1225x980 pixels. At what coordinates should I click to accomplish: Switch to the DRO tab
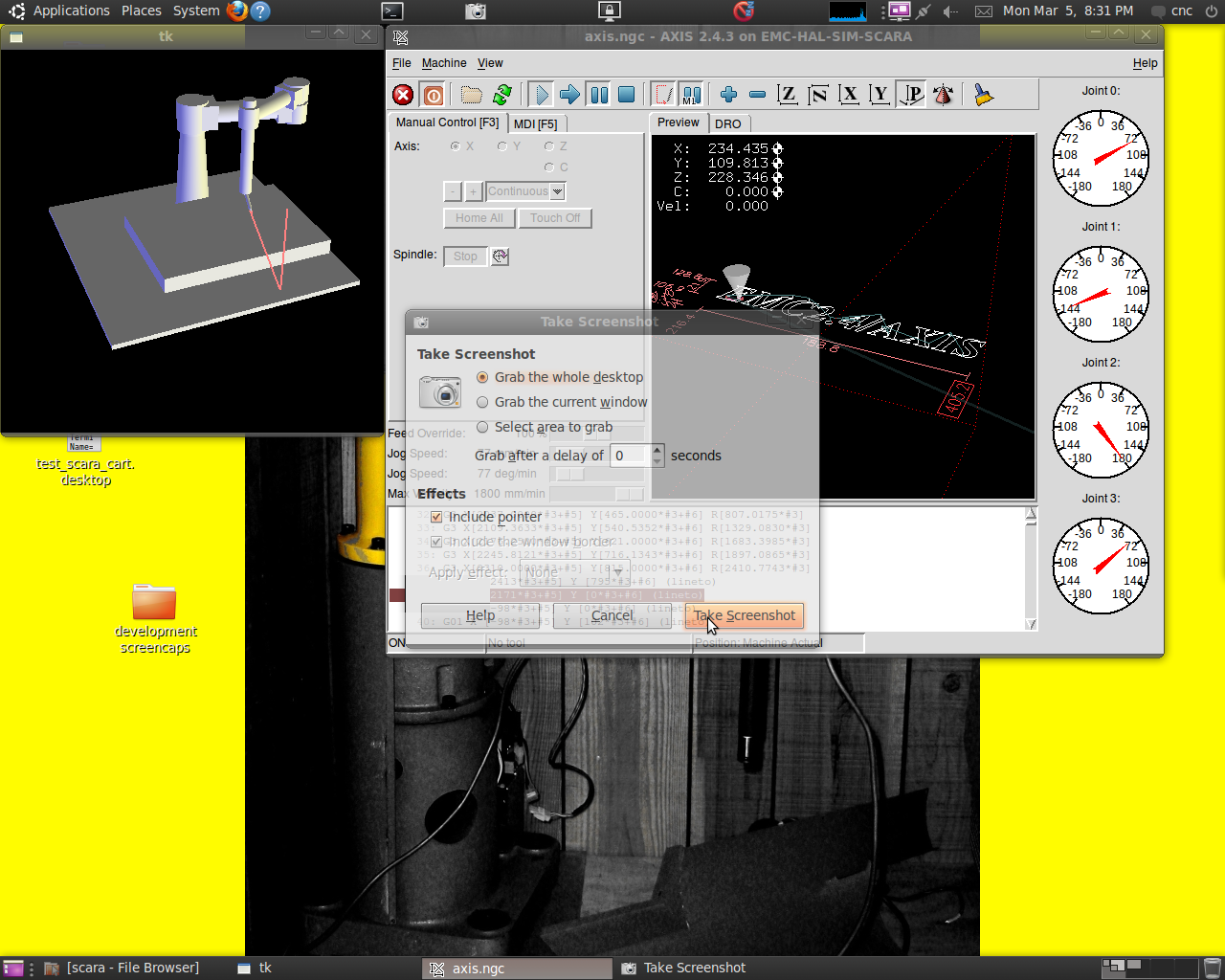click(x=728, y=123)
